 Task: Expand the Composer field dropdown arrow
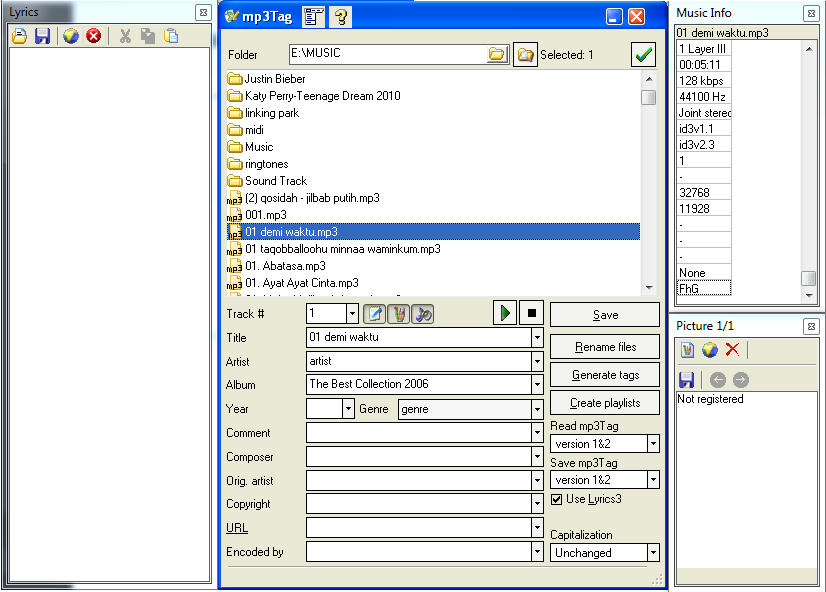537,457
